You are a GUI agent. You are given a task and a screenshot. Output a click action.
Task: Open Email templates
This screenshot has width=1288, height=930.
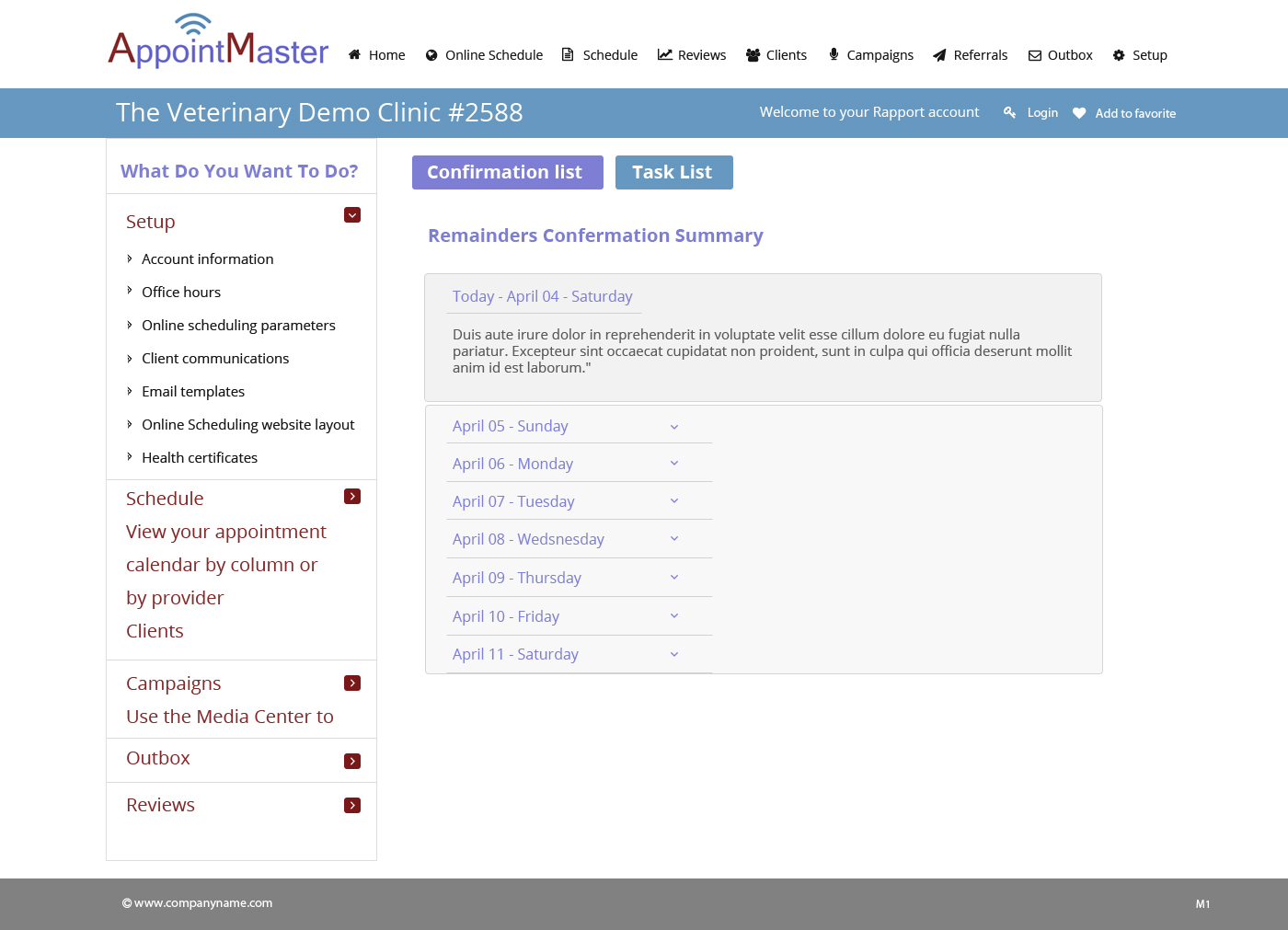coord(193,392)
